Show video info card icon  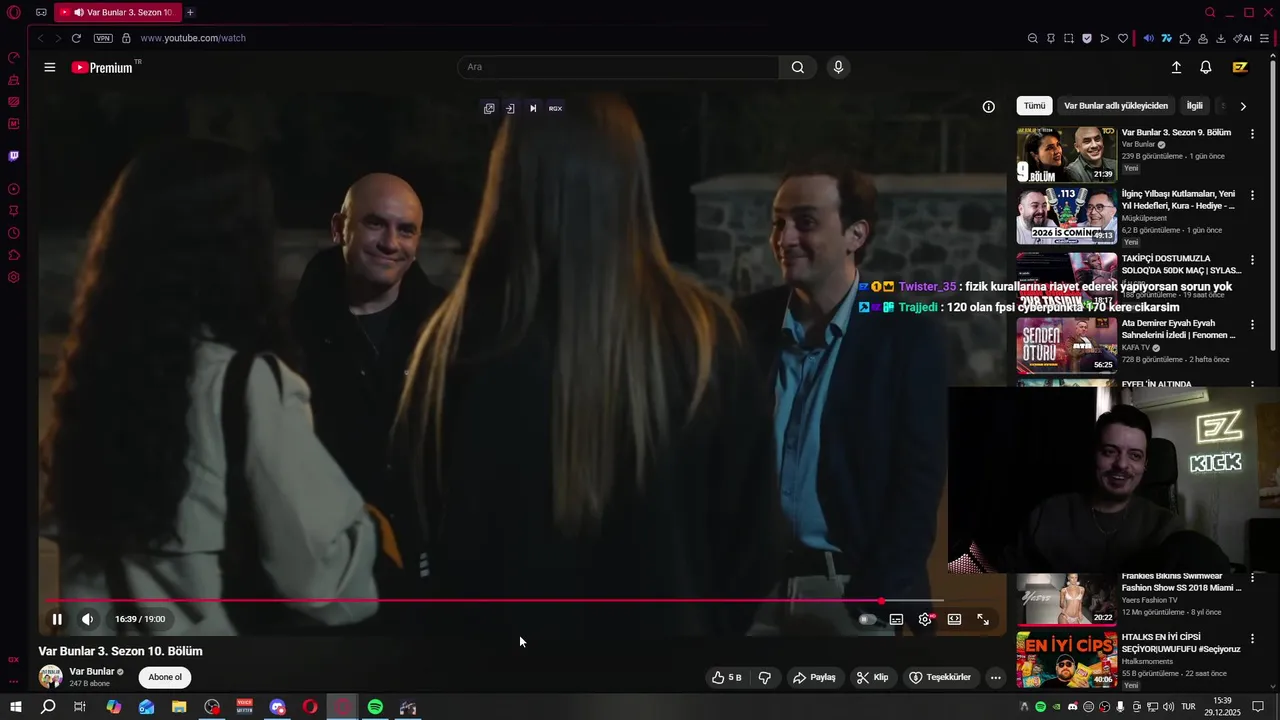tap(988, 107)
